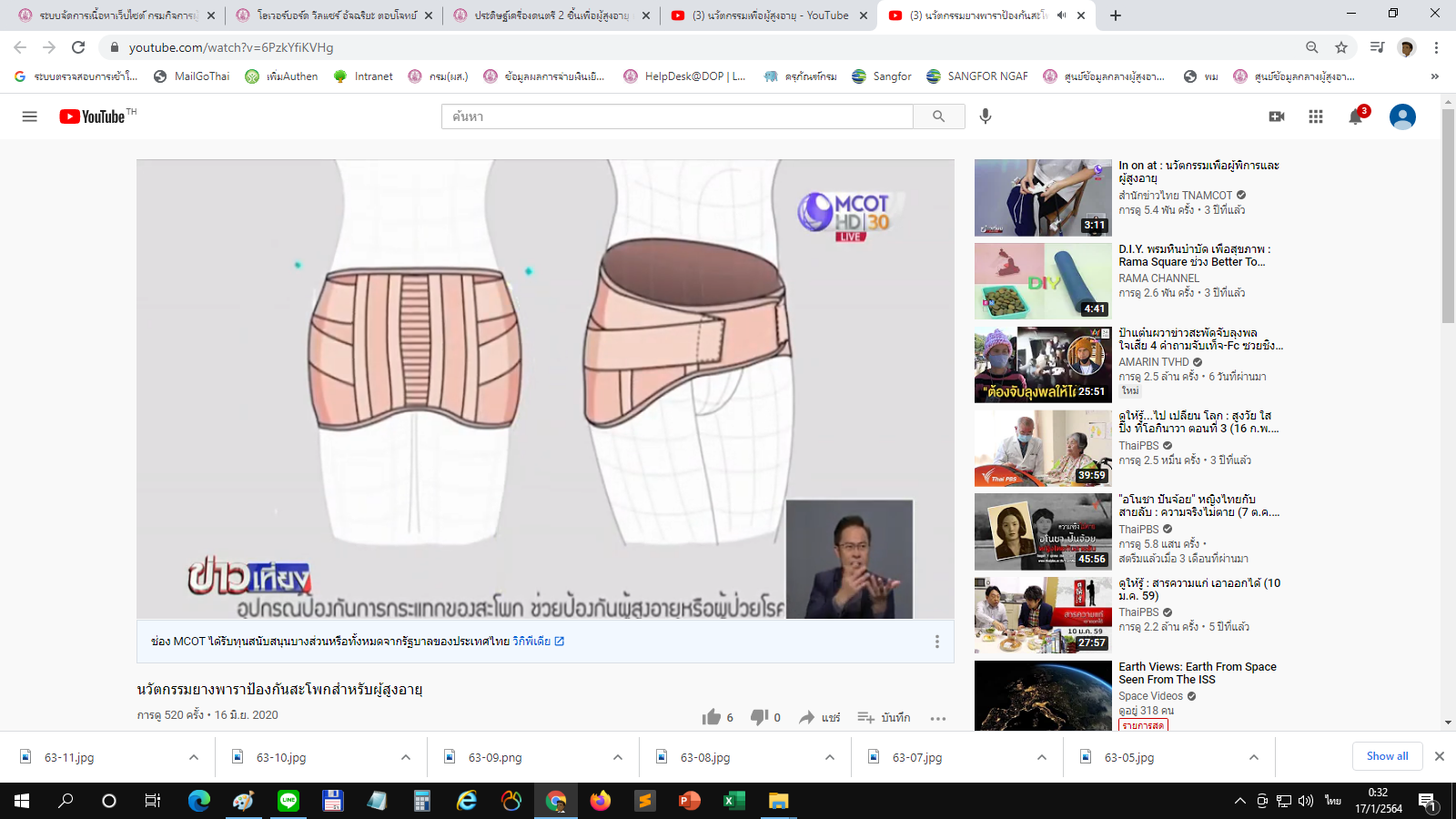Click the YouTube search input field

tap(677, 116)
